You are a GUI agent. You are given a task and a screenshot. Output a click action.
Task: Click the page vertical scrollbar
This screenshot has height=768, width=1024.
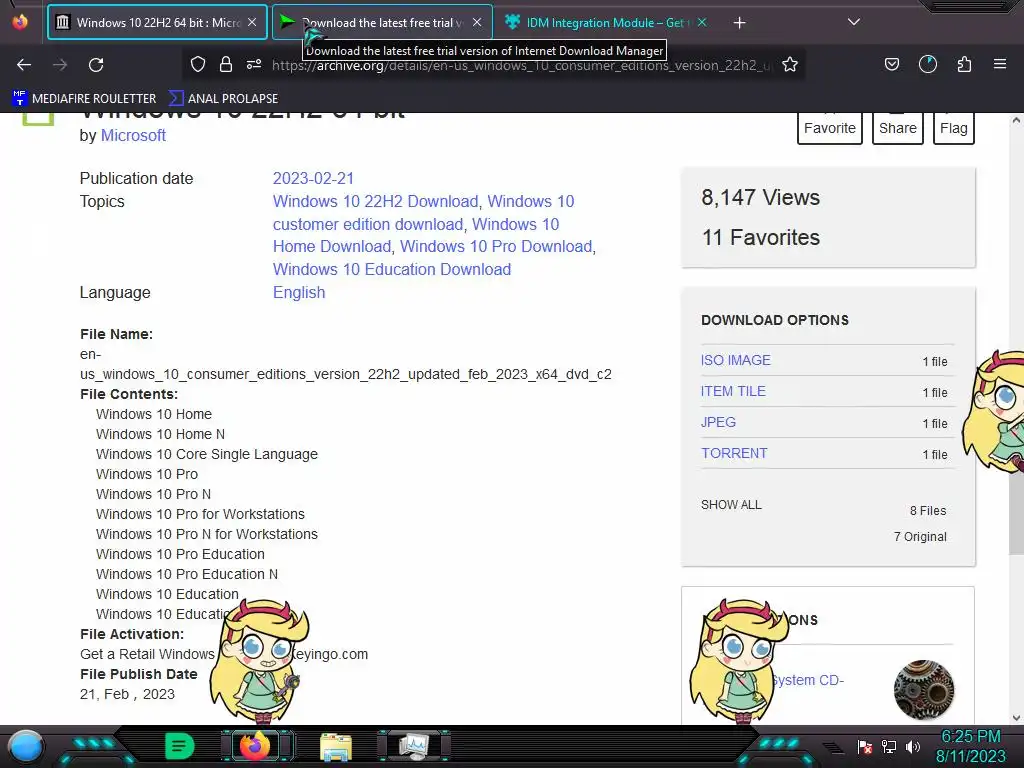point(1016,418)
